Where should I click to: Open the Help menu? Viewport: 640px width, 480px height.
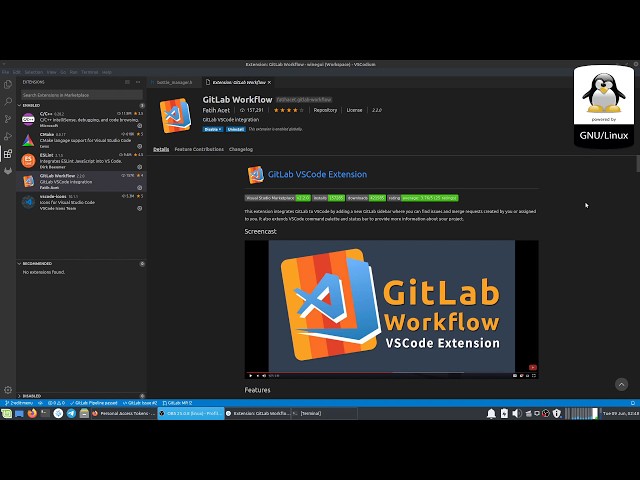click(x=107, y=72)
